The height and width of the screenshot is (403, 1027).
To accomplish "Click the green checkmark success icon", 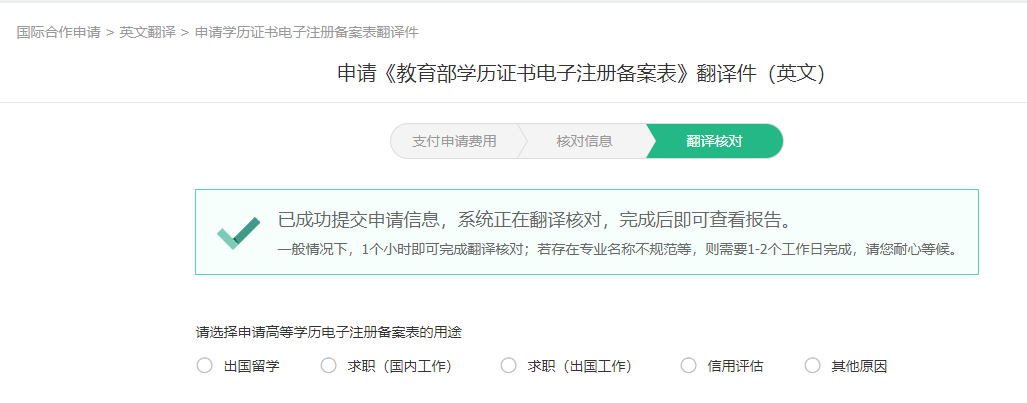I will point(238,233).
